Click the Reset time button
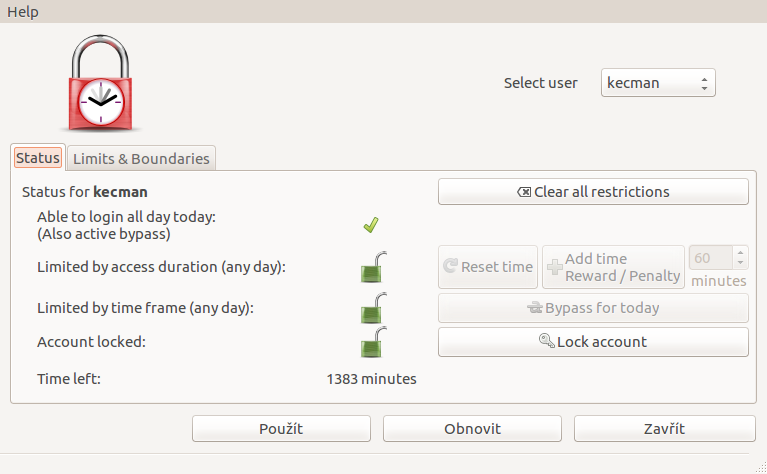The image size is (767, 474). pyautogui.click(x=488, y=267)
